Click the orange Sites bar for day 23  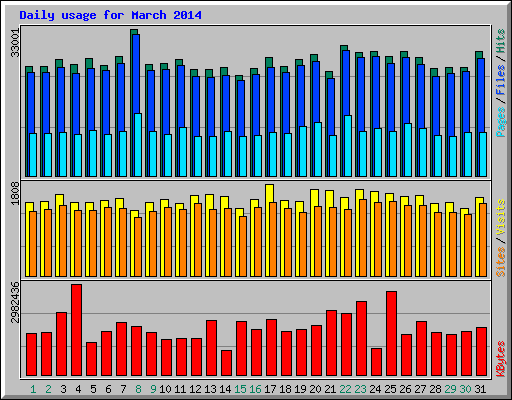pyautogui.click(x=363, y=238)
